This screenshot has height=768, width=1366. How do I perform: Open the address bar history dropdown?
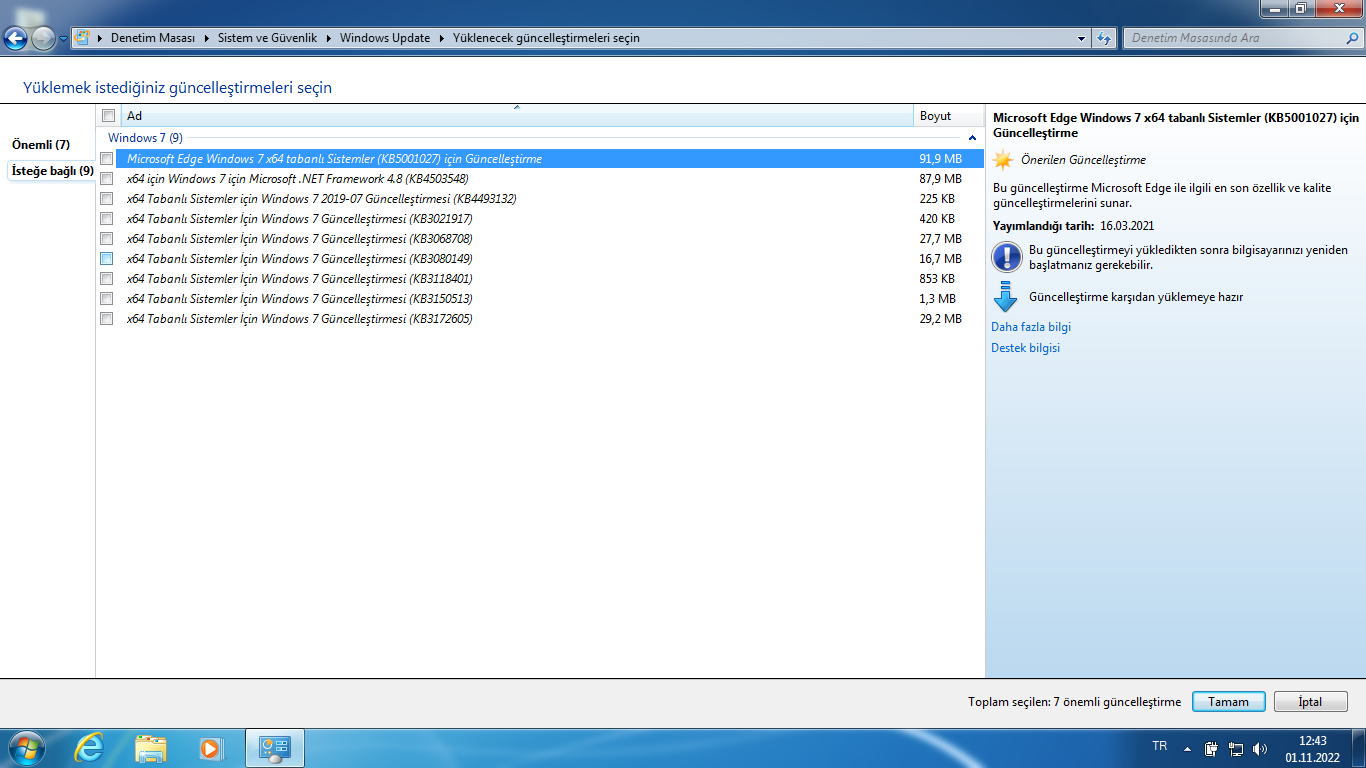(x=1082, y=38)
